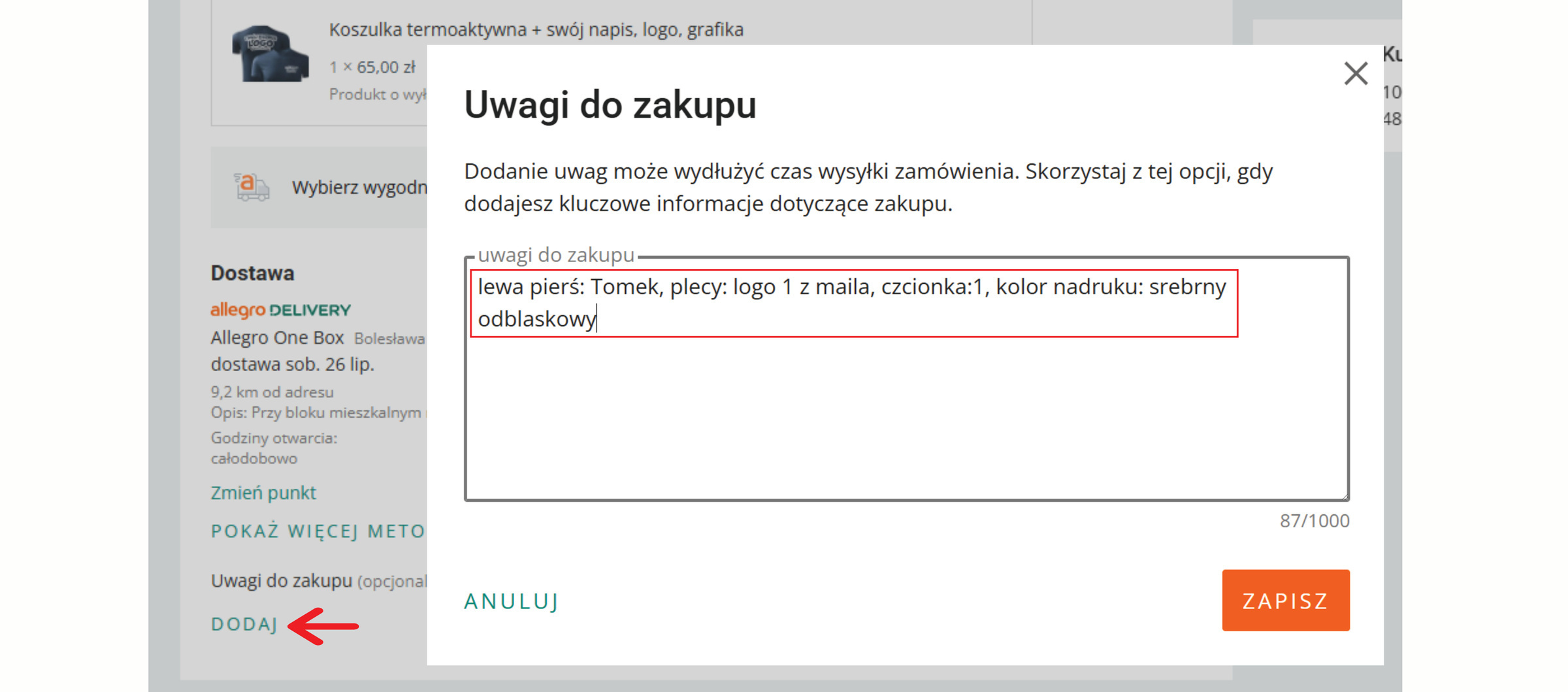Click DODAJ under Uwagi do zakupu
Viewport: 1568px width, 692px height.
244,624
